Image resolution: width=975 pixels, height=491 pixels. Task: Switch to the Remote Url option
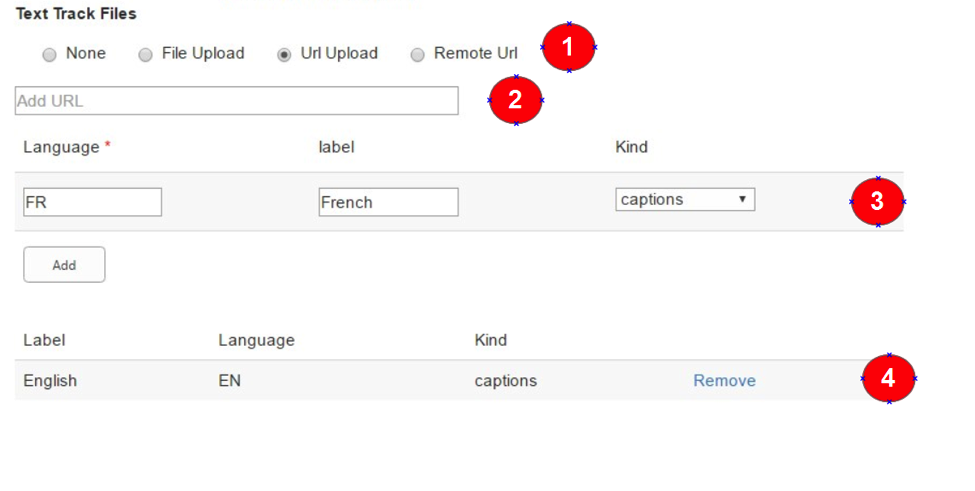tap(418, 54)
